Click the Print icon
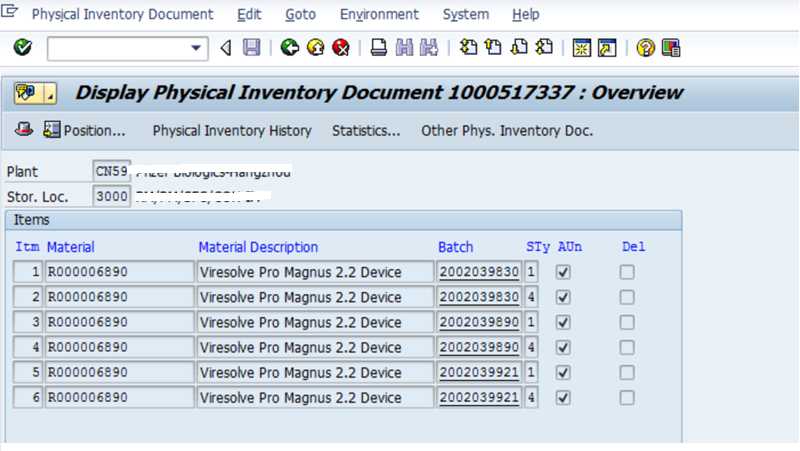The image size is (800, 451). click(379, 48)
